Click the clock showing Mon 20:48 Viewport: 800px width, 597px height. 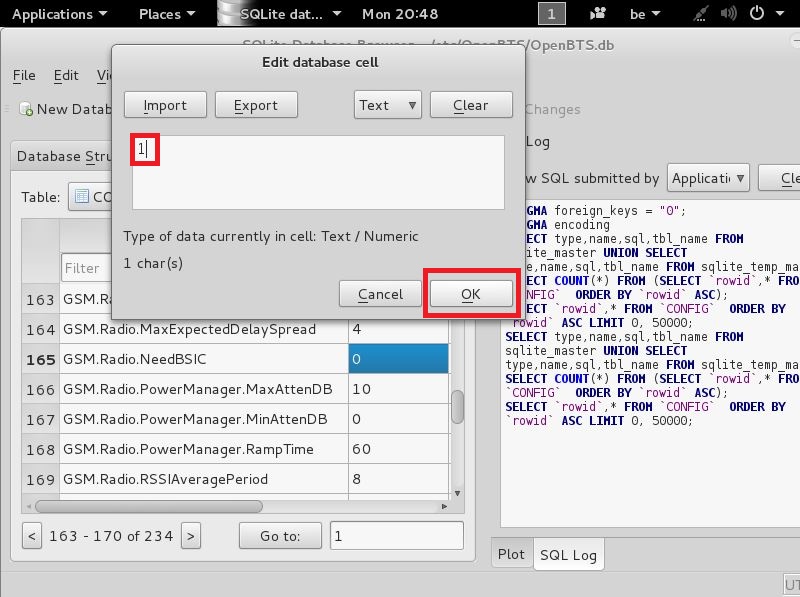point(400,14)
